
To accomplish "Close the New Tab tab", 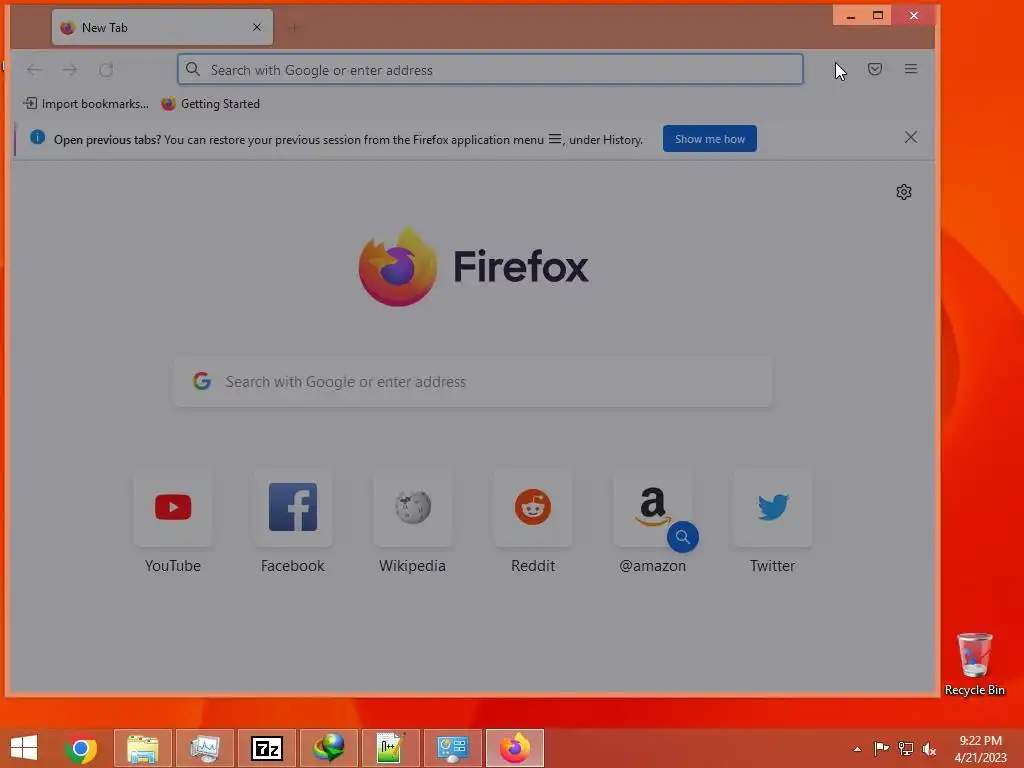I will click(257, 27).
